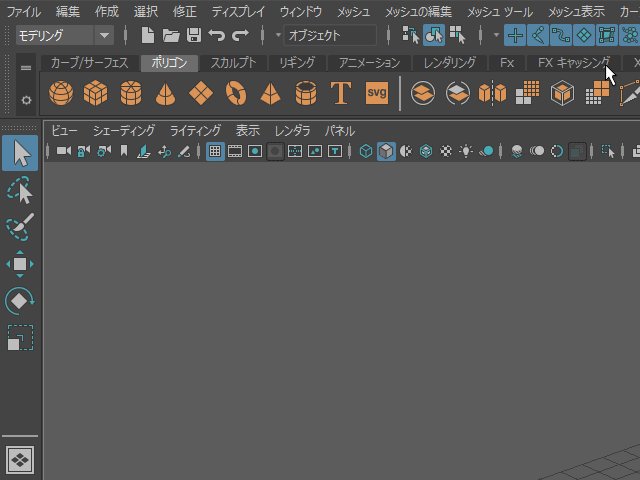The image size is (640, 480).
Task: Click the Open Scene folder icon
Action: (171, 36)
